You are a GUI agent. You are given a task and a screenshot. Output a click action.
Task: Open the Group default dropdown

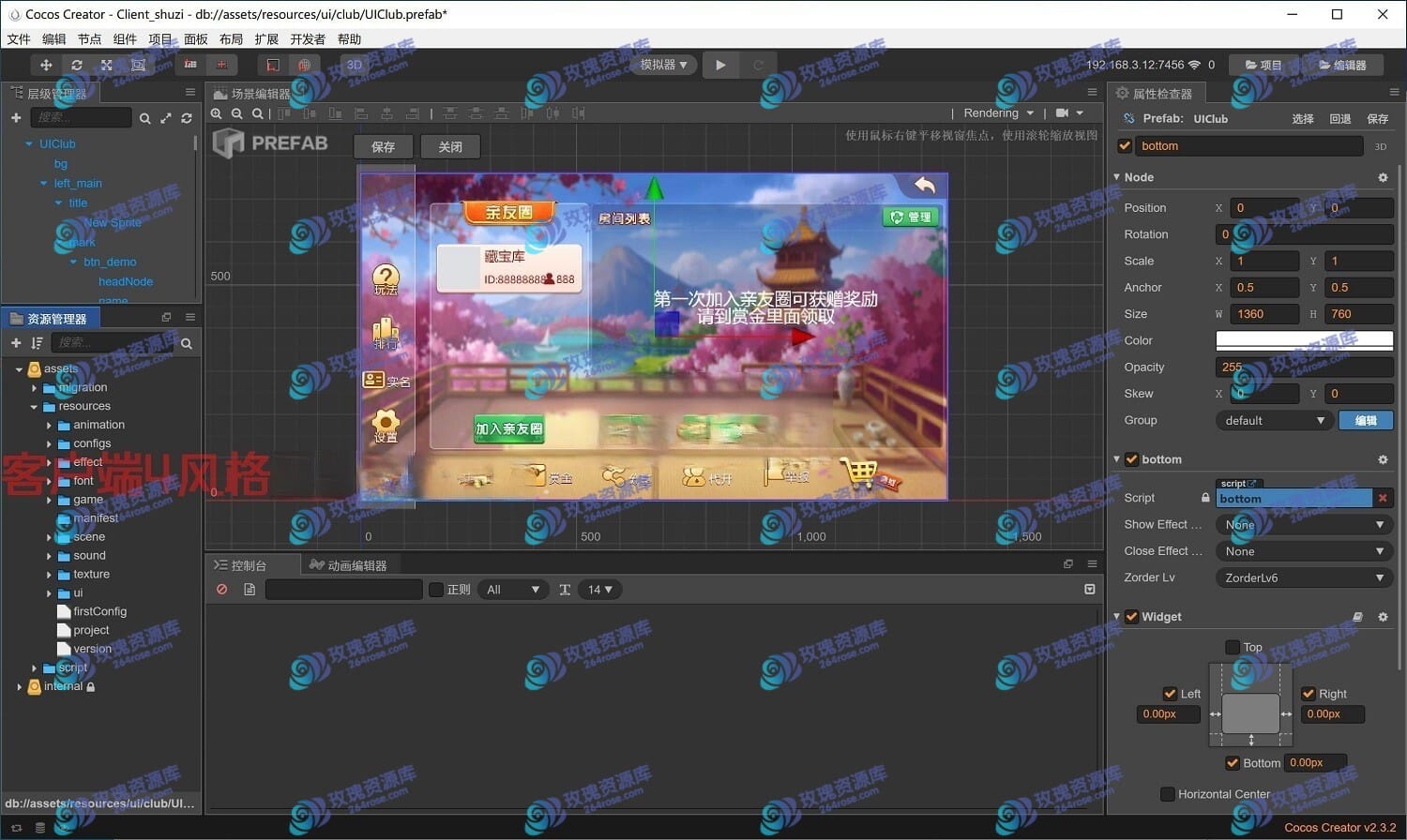tap(1274, 420)
